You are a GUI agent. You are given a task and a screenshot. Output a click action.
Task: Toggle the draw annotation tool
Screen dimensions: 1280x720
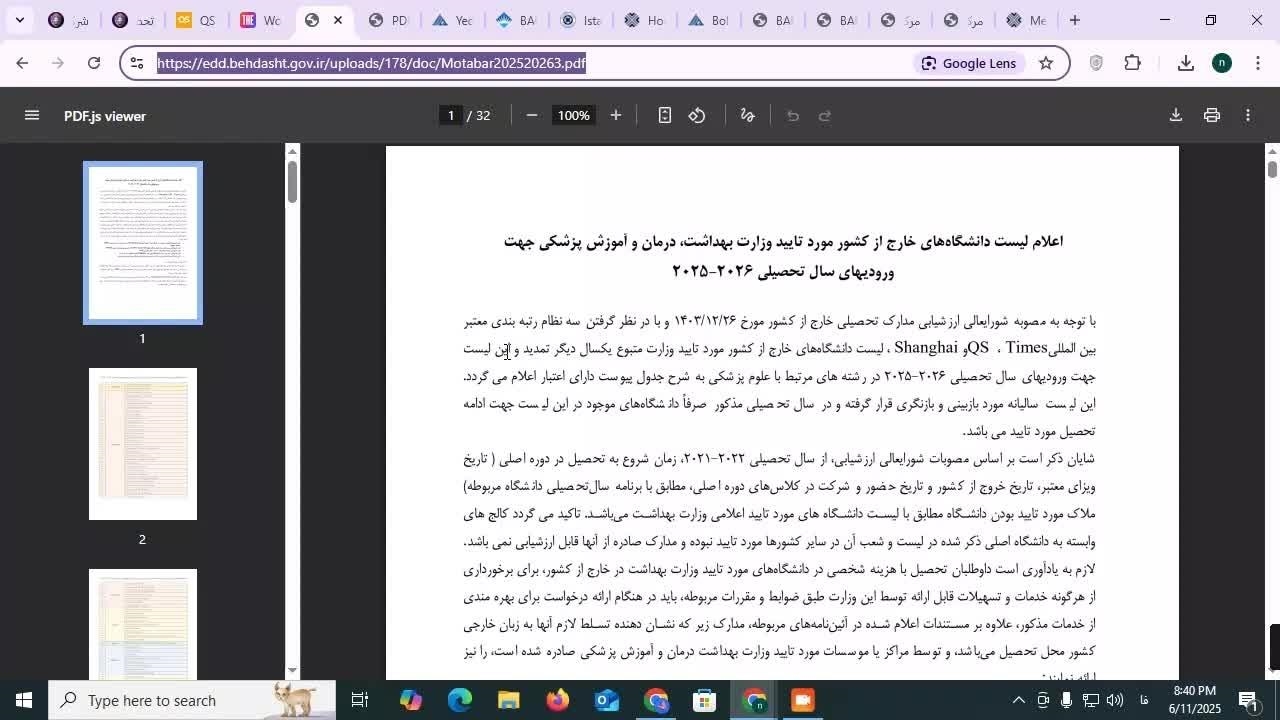point(747,115)
